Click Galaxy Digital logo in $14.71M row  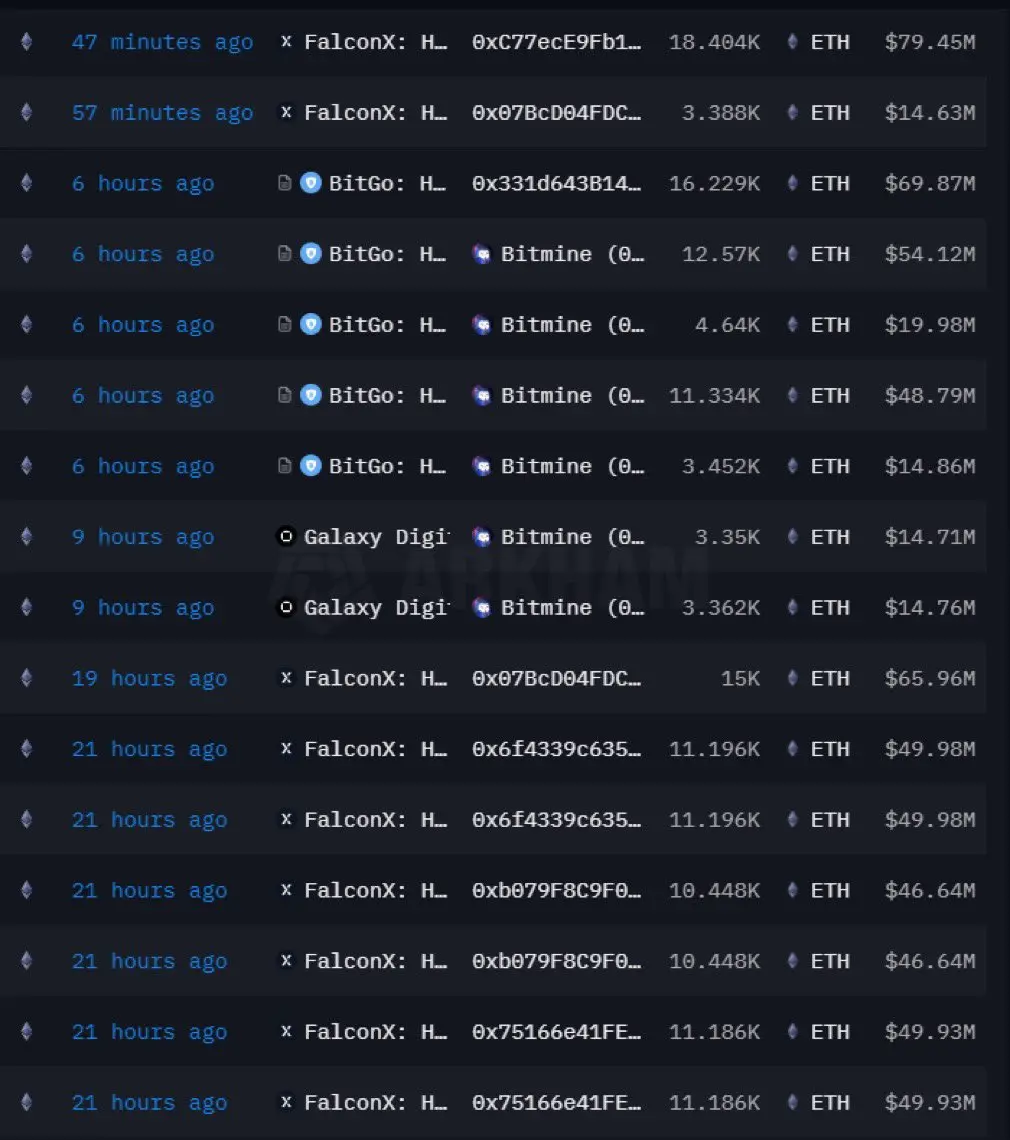pyautogui.click(x=286, y=537)
